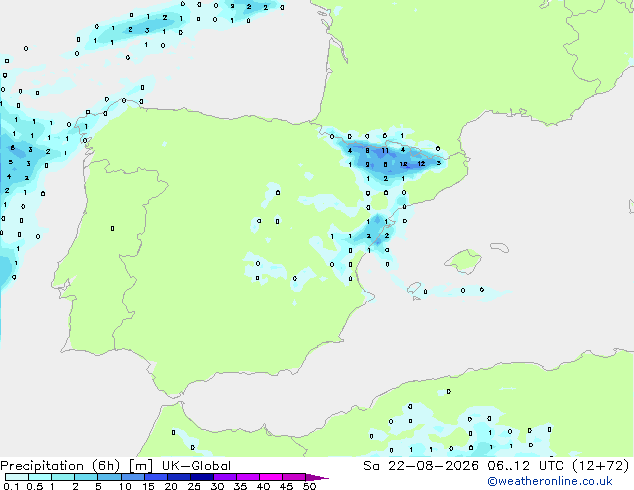Click the legend label '10'
The height and width of the screenshot is (490, 634).
point(125,486)
